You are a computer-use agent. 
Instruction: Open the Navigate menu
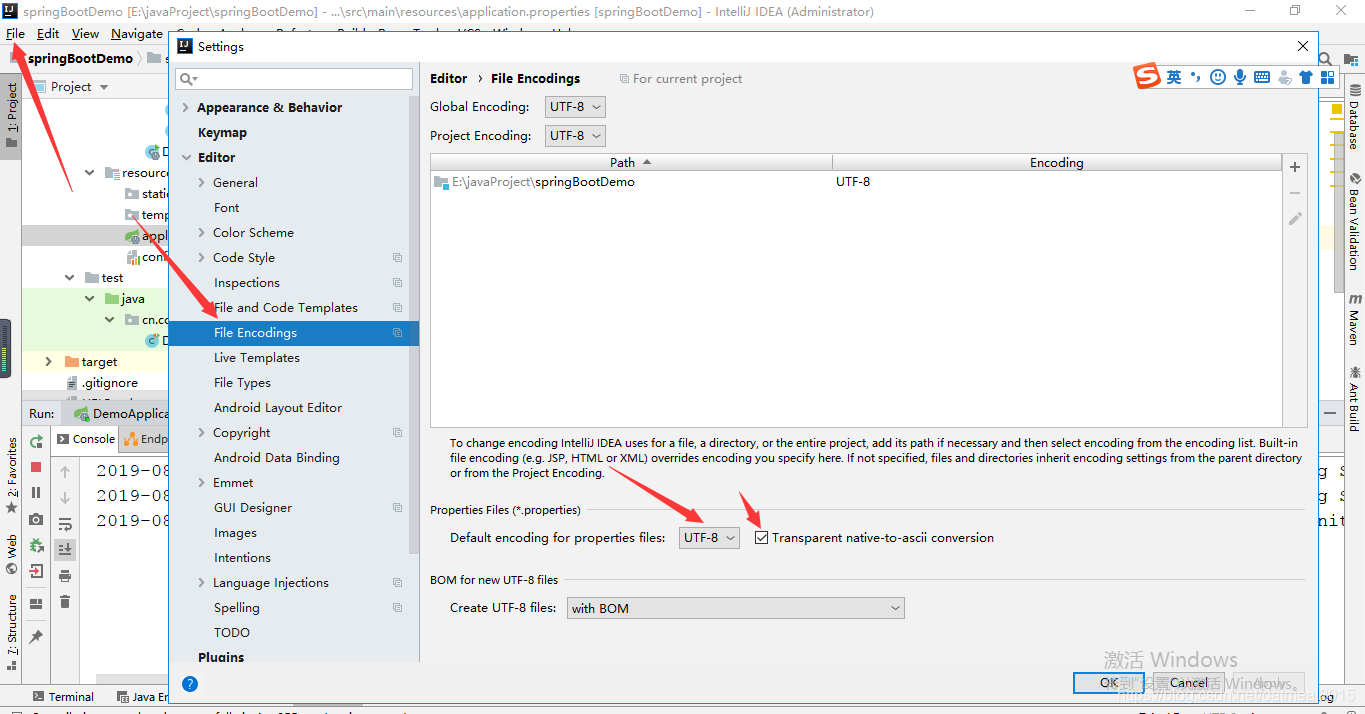click(137, 34)
